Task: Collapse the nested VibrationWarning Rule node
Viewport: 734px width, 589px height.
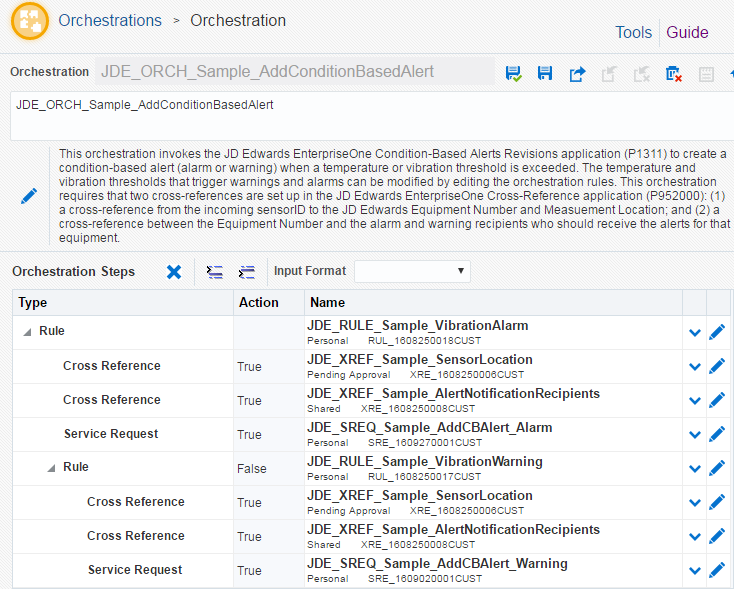Action: click(x=50, y=468)
